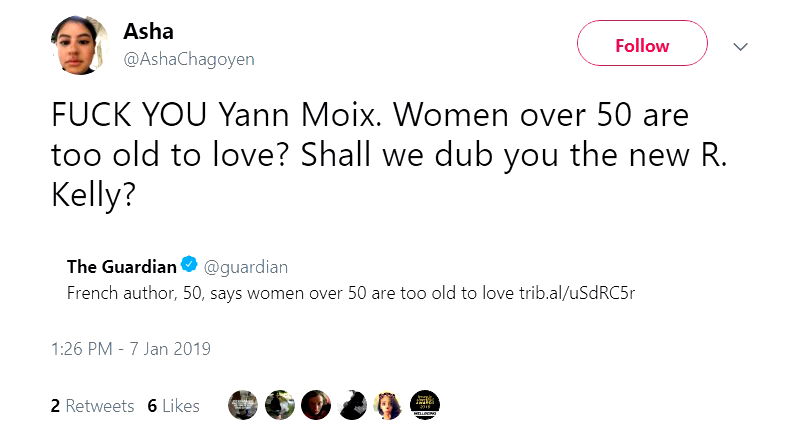The height and width of the screenshot is (433, 800).
Task: Open the last liker avatar with black awards logo
Action: tap(425, 404)
